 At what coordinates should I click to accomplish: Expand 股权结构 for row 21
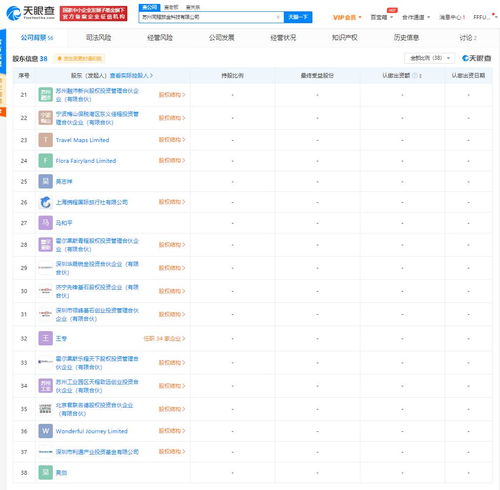point(172,95)
